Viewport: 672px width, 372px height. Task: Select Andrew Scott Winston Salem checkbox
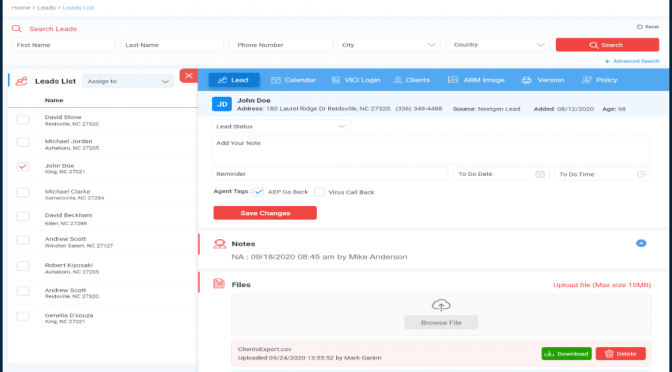(x=23, y=240)
